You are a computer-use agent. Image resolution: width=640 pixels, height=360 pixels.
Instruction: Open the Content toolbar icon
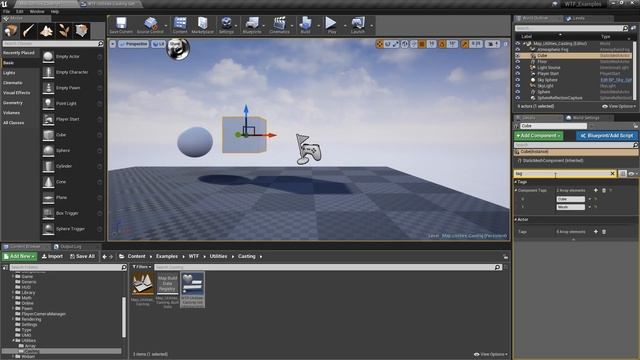[x=180, y=25]
